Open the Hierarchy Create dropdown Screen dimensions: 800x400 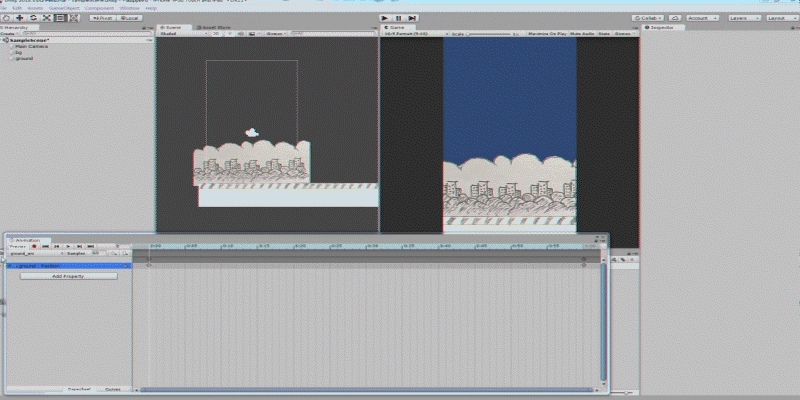coord(8,34)
